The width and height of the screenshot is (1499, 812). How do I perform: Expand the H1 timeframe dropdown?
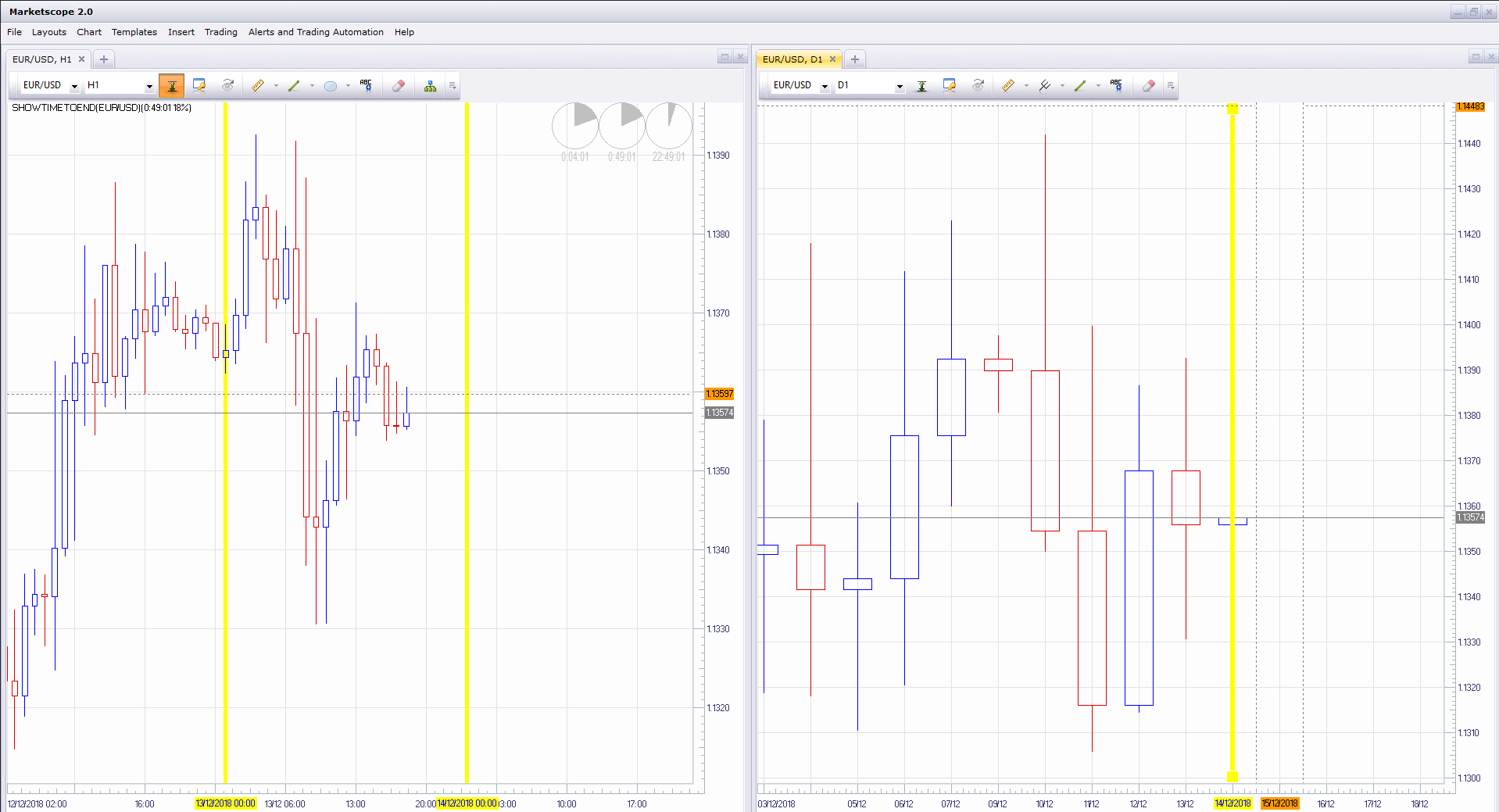point(148,86)
